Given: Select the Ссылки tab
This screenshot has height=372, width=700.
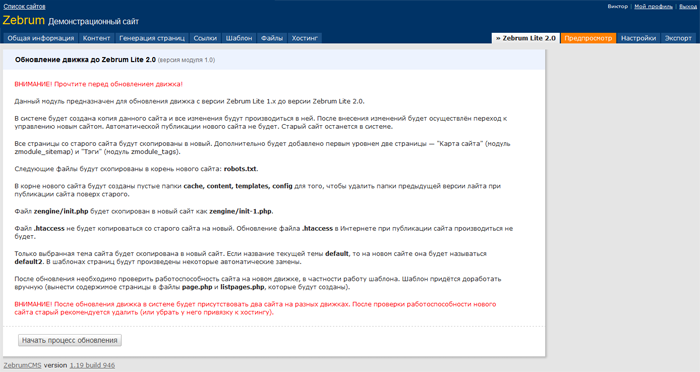Looking at the screenshot, I should [x=205, y=38].
